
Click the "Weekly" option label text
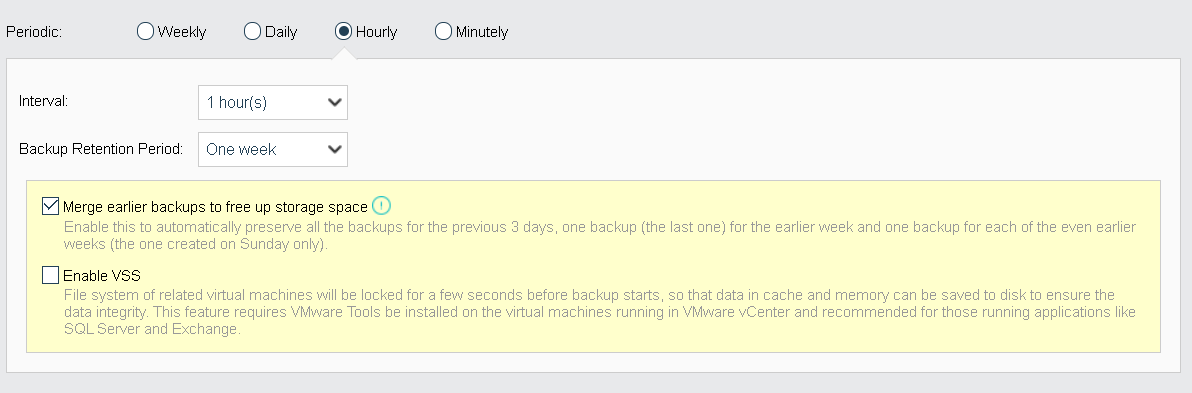182,32
